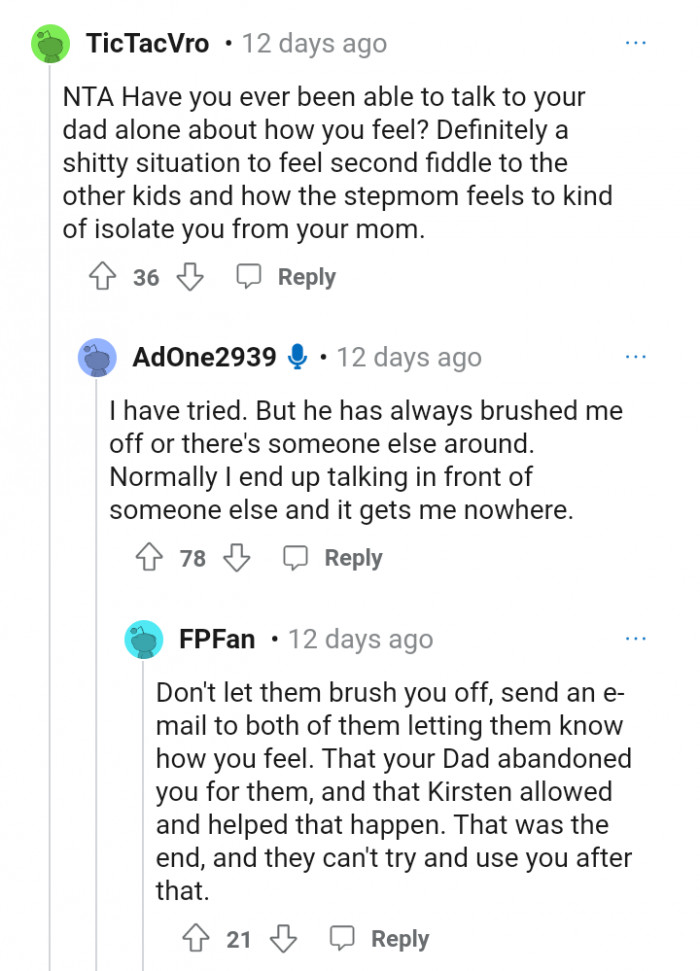Reply to TicTacVro's comment
The image size is (700, 971).
(286, 277)
